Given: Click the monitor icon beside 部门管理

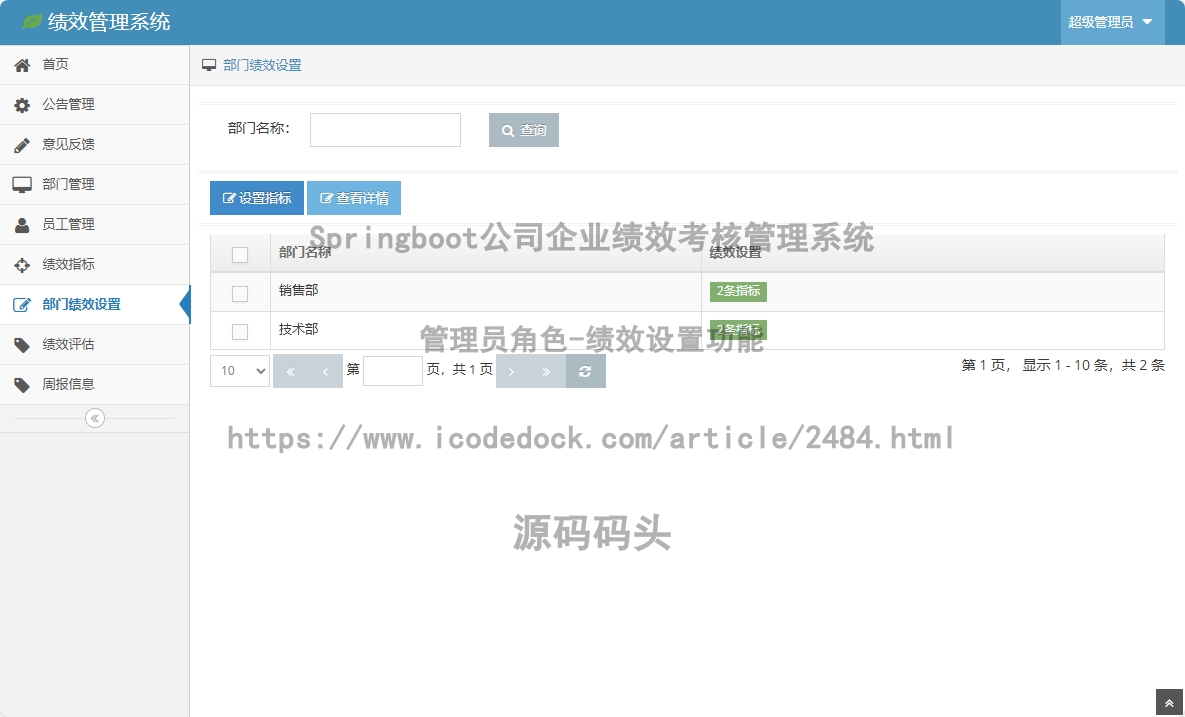Looking at the screenshot, I should click(x=22, y=184).
